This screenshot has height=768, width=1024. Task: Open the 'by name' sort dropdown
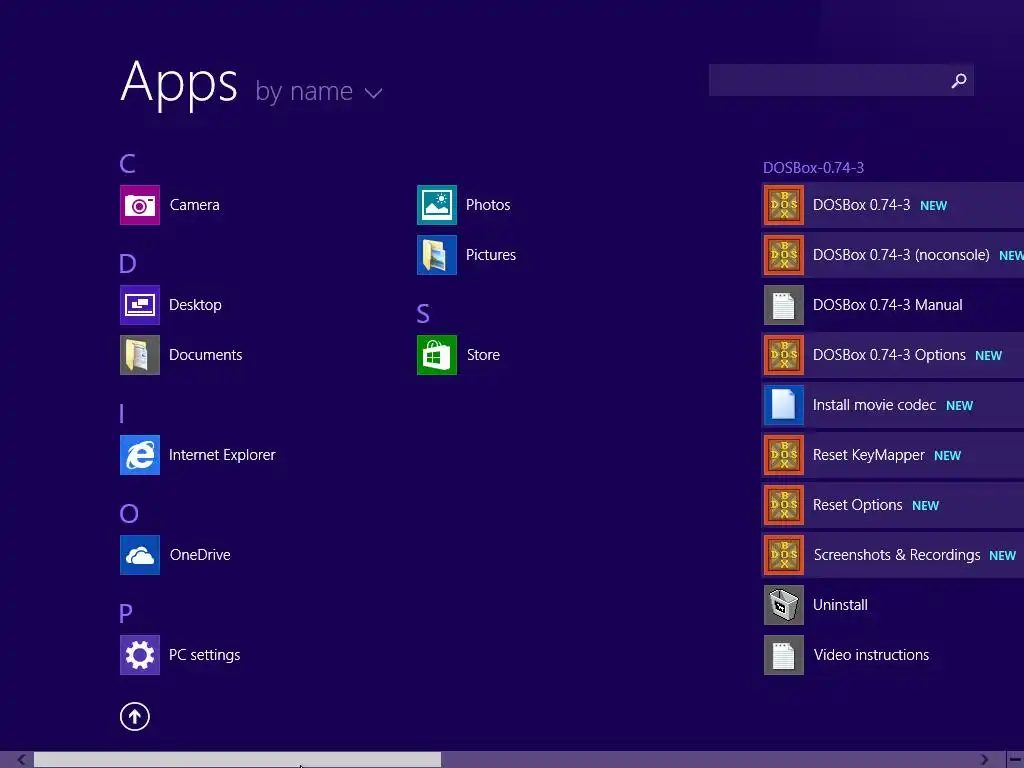click(x=318, y=91)
